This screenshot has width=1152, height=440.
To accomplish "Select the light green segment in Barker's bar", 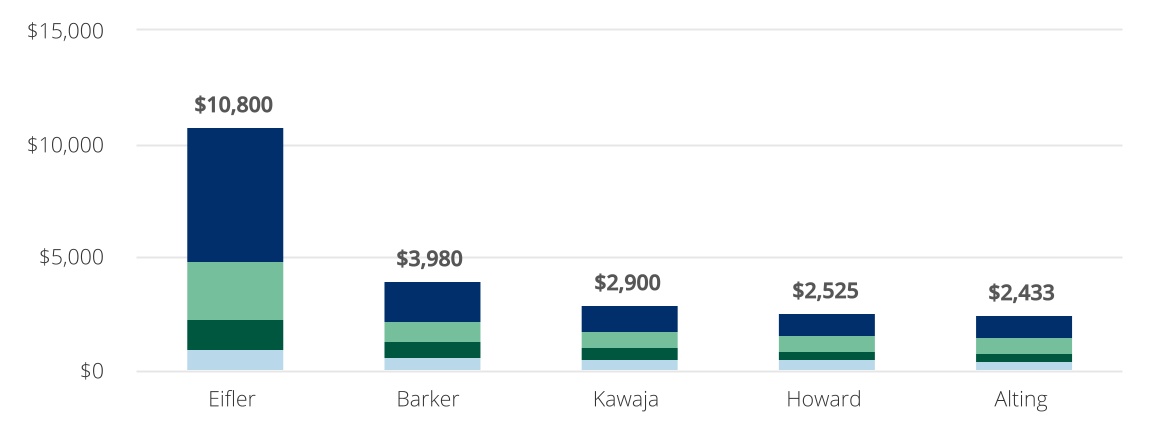I will tap(432, 332).
